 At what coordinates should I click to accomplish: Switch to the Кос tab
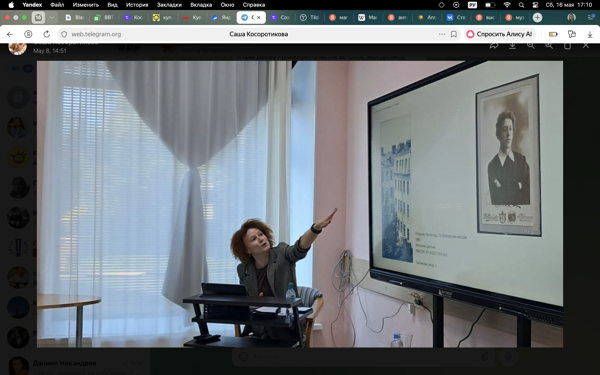[134, 18]
